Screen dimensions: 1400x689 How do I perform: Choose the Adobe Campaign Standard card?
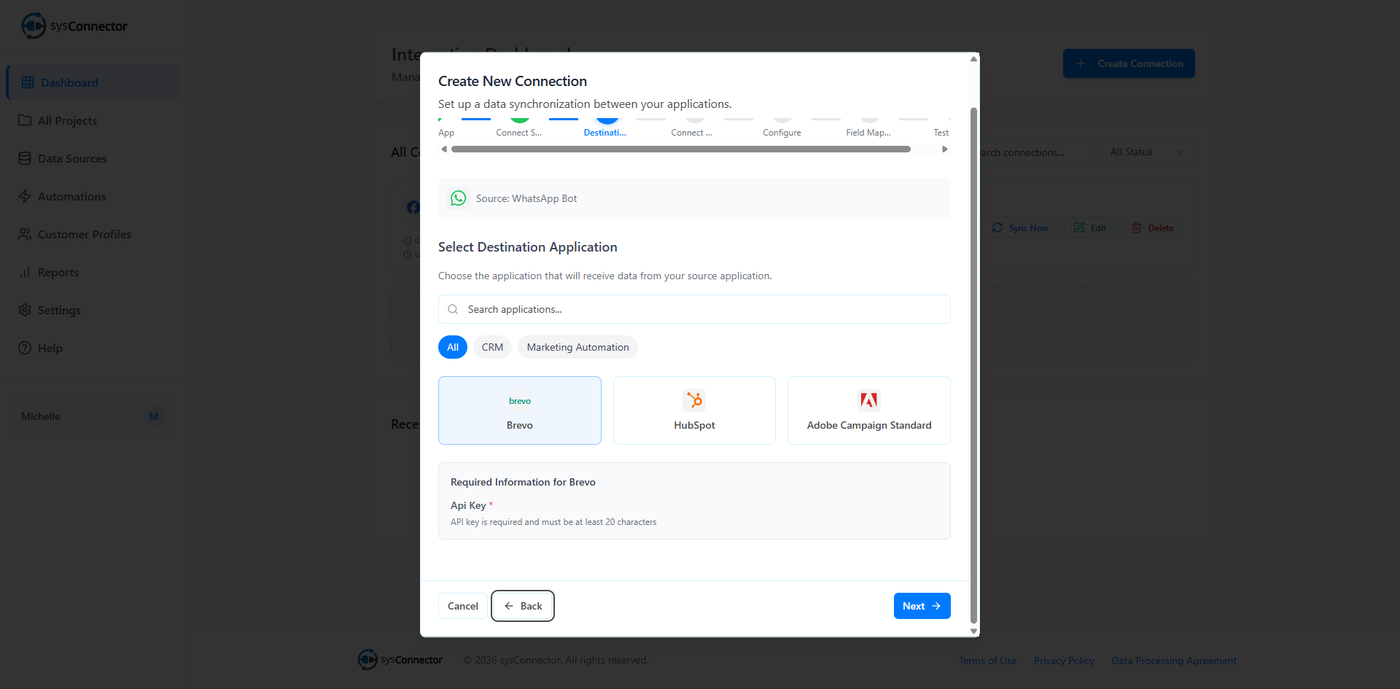coord(869,411)
